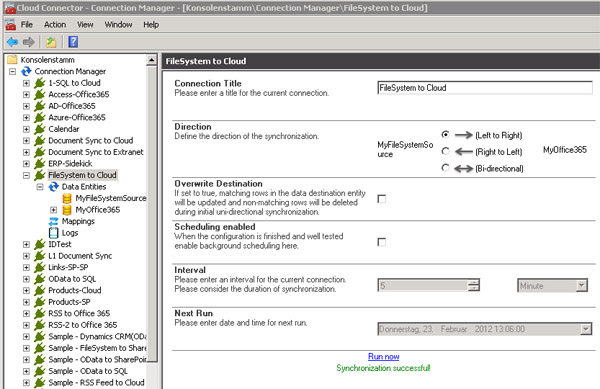The width and height of the screenshot is (600, 389).
Task: Expand the Document Sync to Cloud node
Action: [26, 141]
